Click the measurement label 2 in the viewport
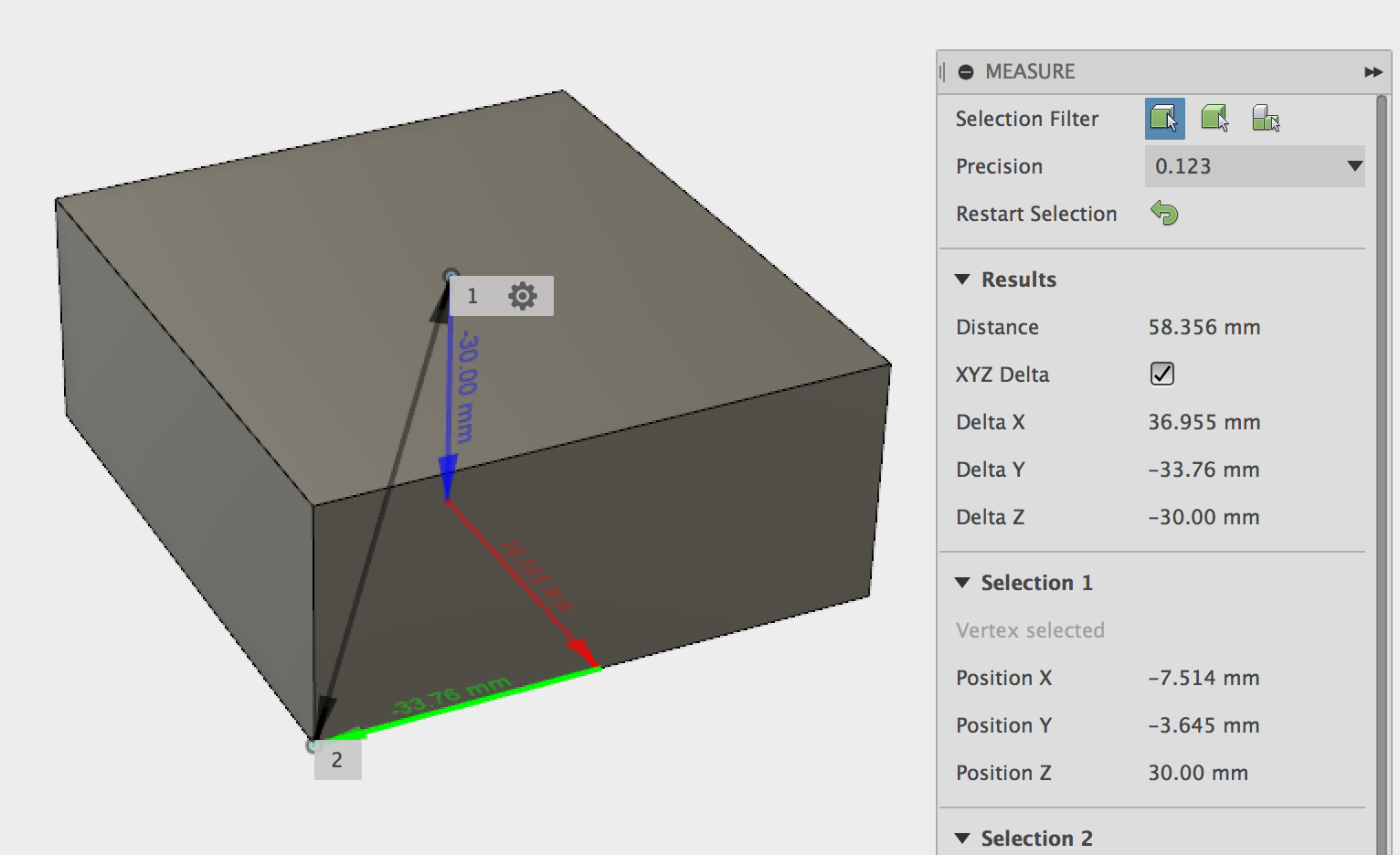Screen dimensions: 1400x855 pos(337,758)
